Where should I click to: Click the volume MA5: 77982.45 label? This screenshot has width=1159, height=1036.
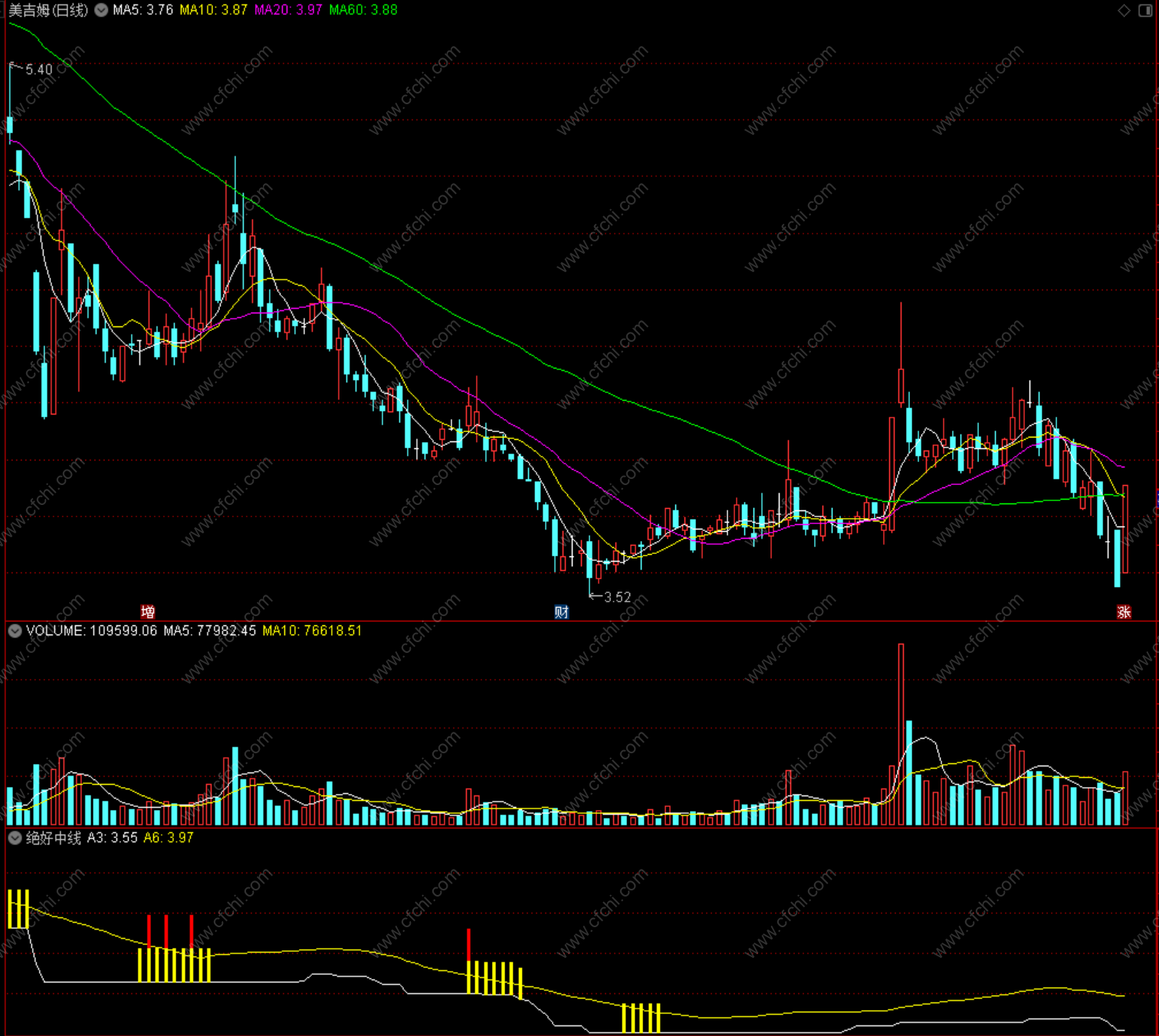209,631
